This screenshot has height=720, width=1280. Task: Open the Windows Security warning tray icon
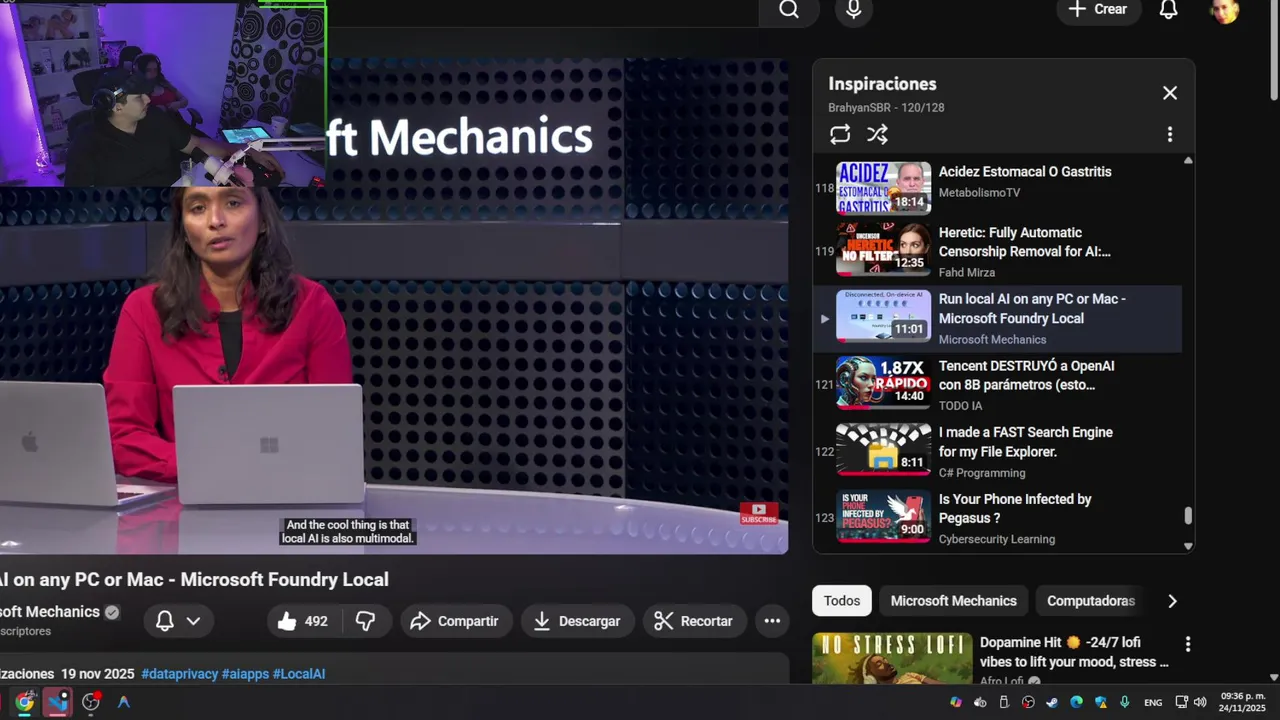pos(1101,702)
